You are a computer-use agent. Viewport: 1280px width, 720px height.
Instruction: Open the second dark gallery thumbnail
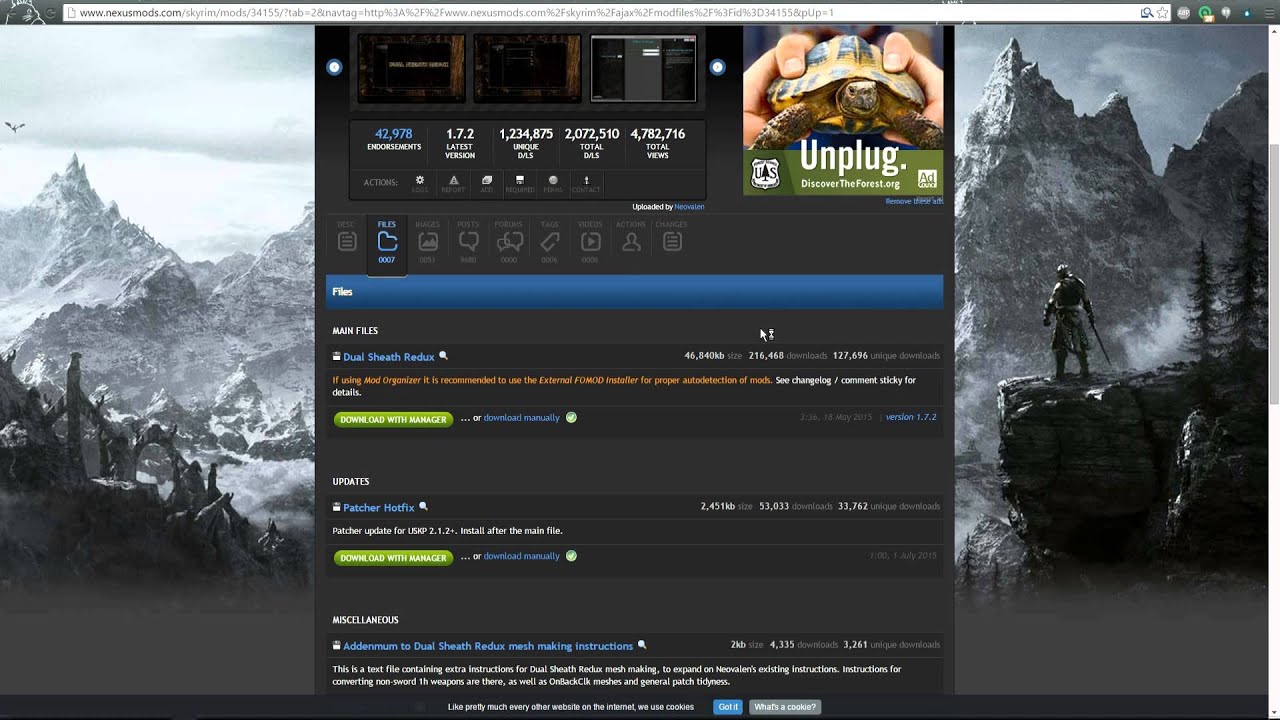click(x=527, y=68)
